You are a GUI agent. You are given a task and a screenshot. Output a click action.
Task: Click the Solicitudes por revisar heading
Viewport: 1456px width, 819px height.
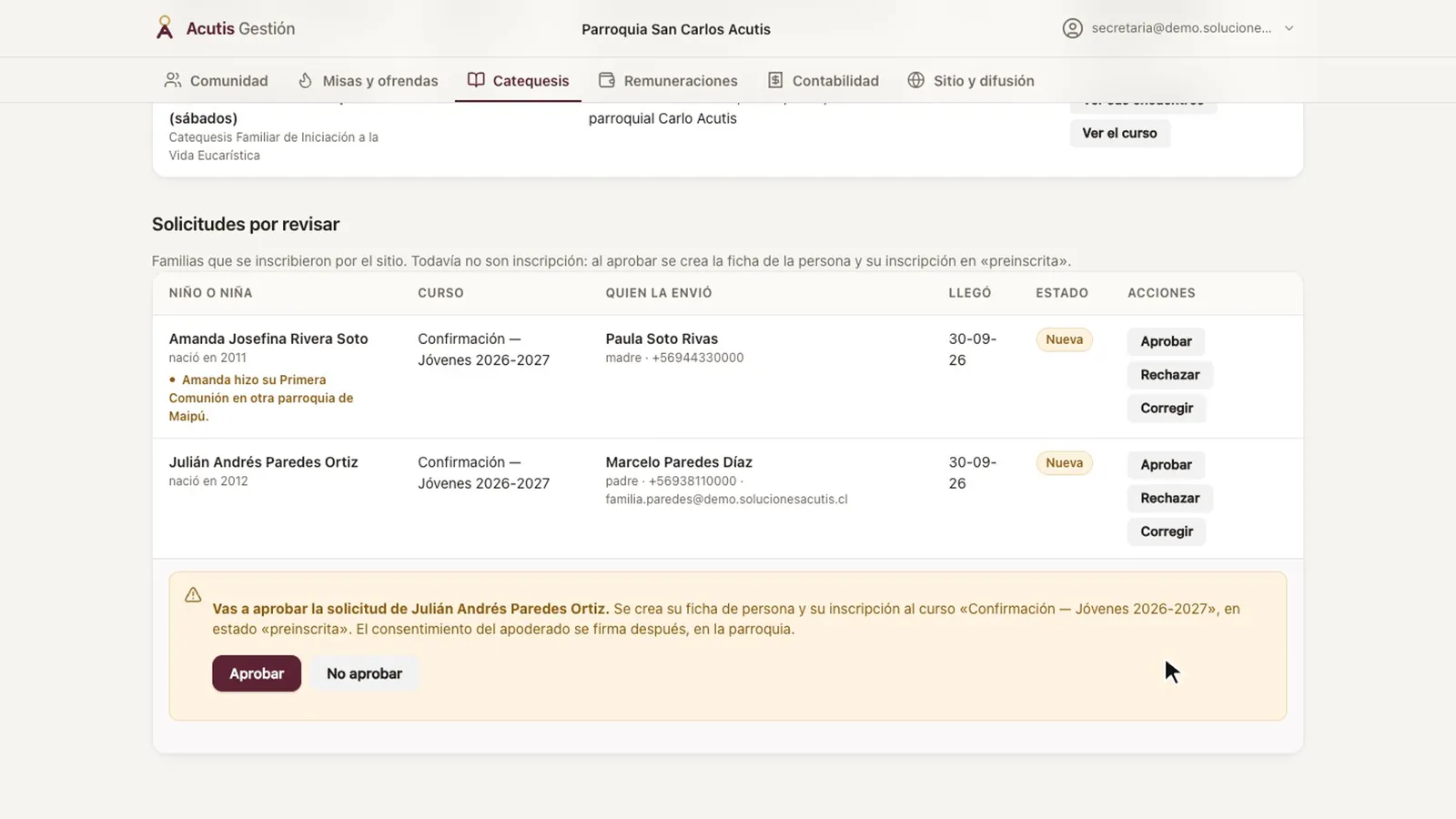point(246,224)
